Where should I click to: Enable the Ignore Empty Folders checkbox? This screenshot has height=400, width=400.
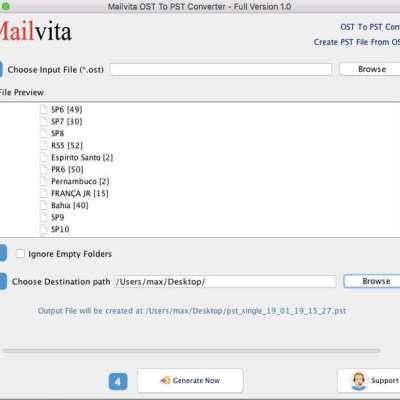click(x=20, y=254)
